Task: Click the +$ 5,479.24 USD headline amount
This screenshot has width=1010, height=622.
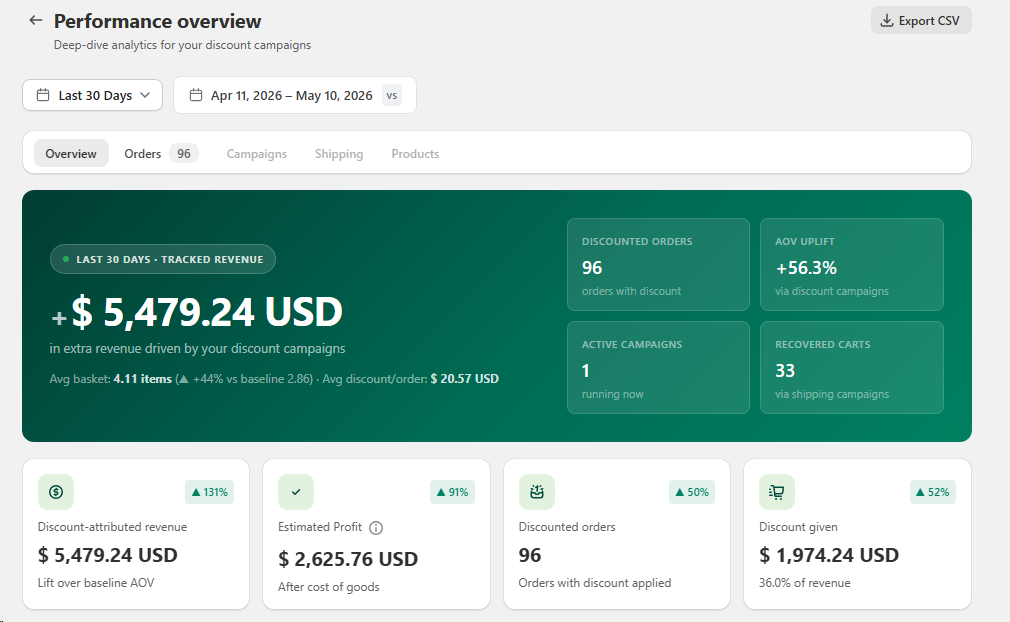Action: 196,312
